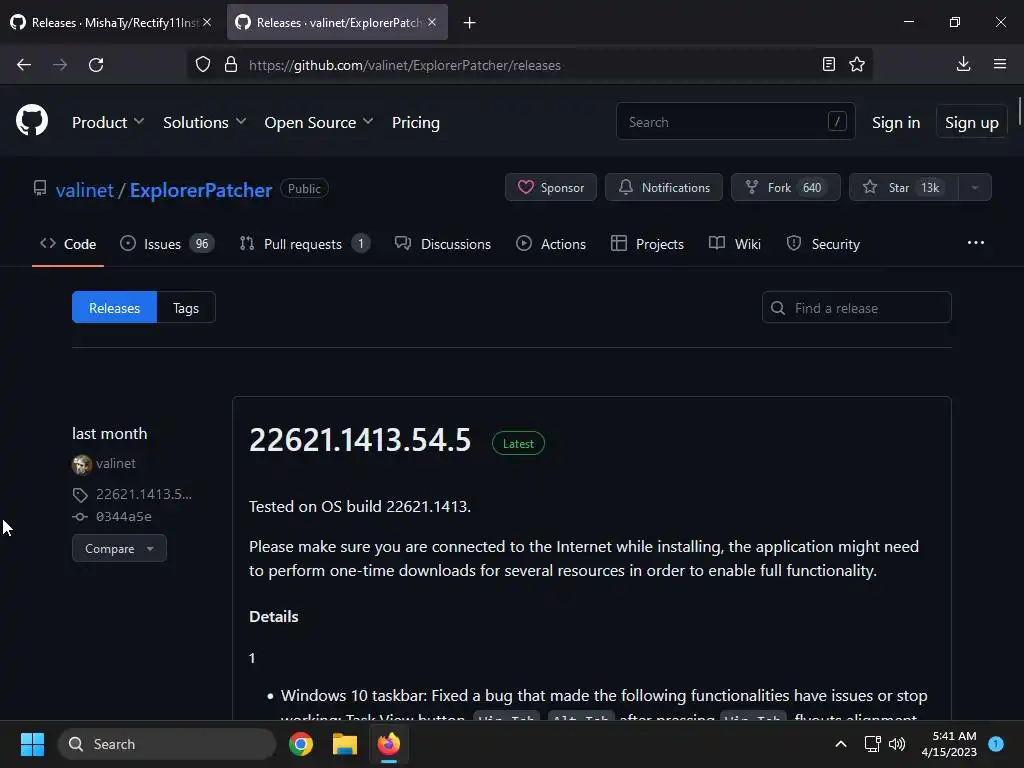Open the shield tracking protection icon
Viewport: 1024px width, 768px height.
coord(203,65)
